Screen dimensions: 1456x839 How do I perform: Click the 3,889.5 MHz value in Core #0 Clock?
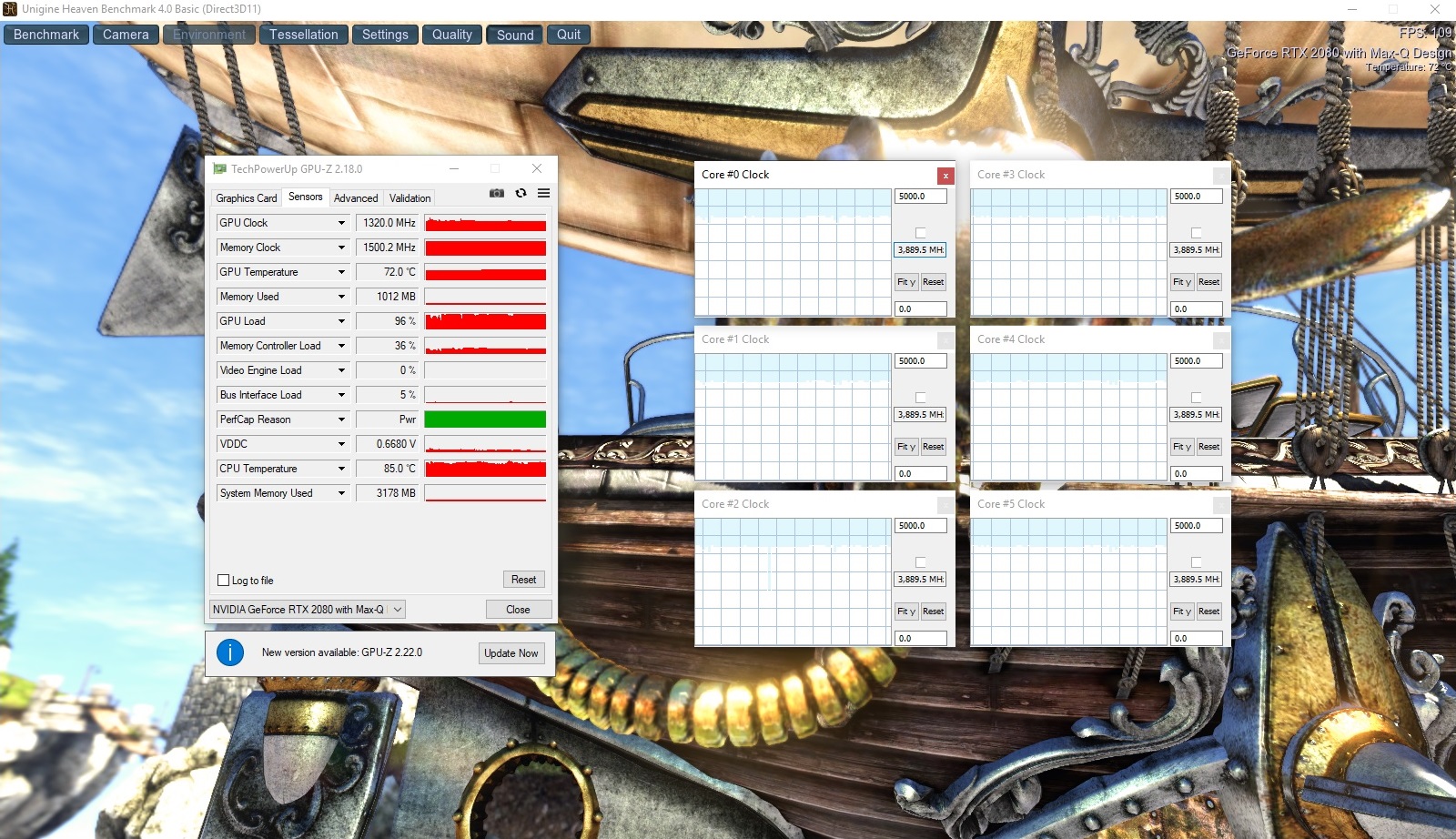tap(921, 250)
